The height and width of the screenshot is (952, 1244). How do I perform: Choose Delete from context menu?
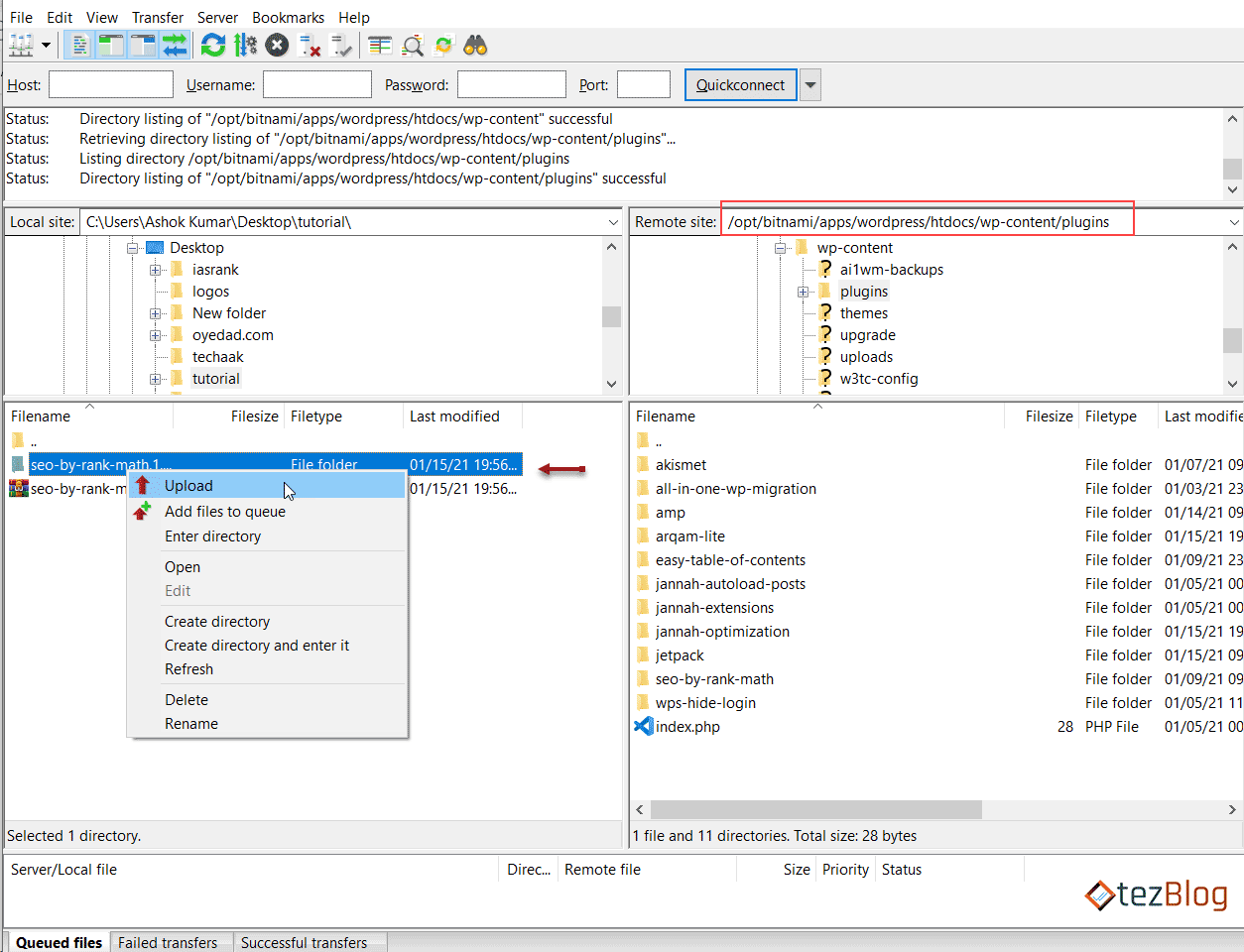[267, 700]
